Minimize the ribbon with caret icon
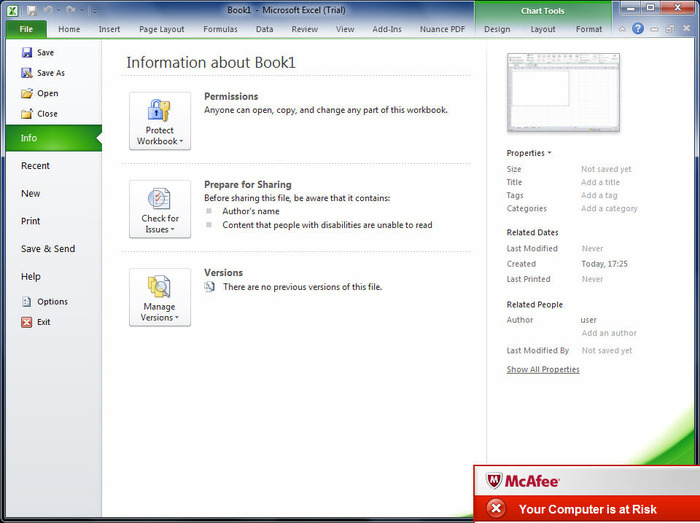Viewport: 700px width, 523px height. (622, 29)
